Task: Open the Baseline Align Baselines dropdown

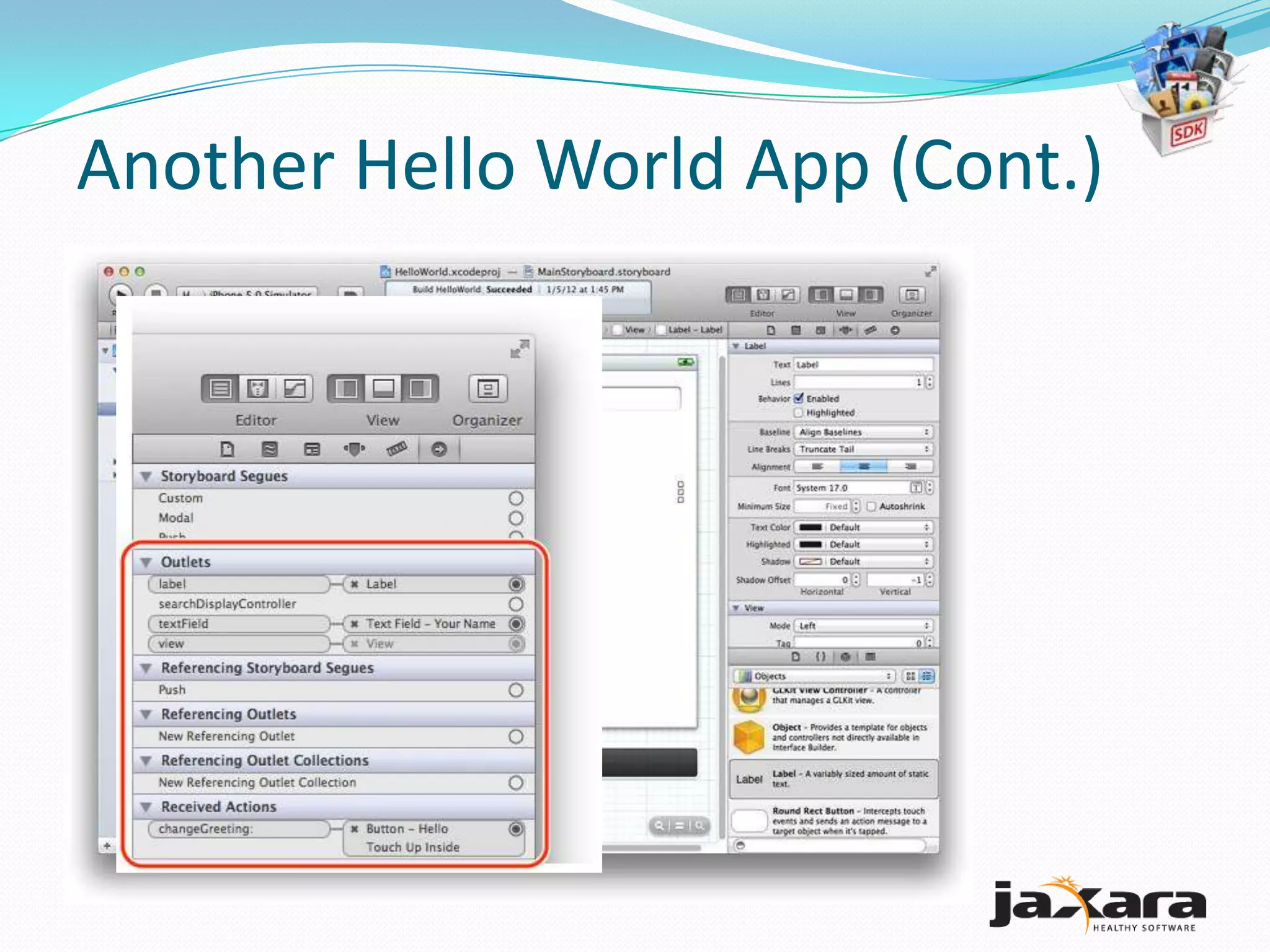Action: coord(864,432)
